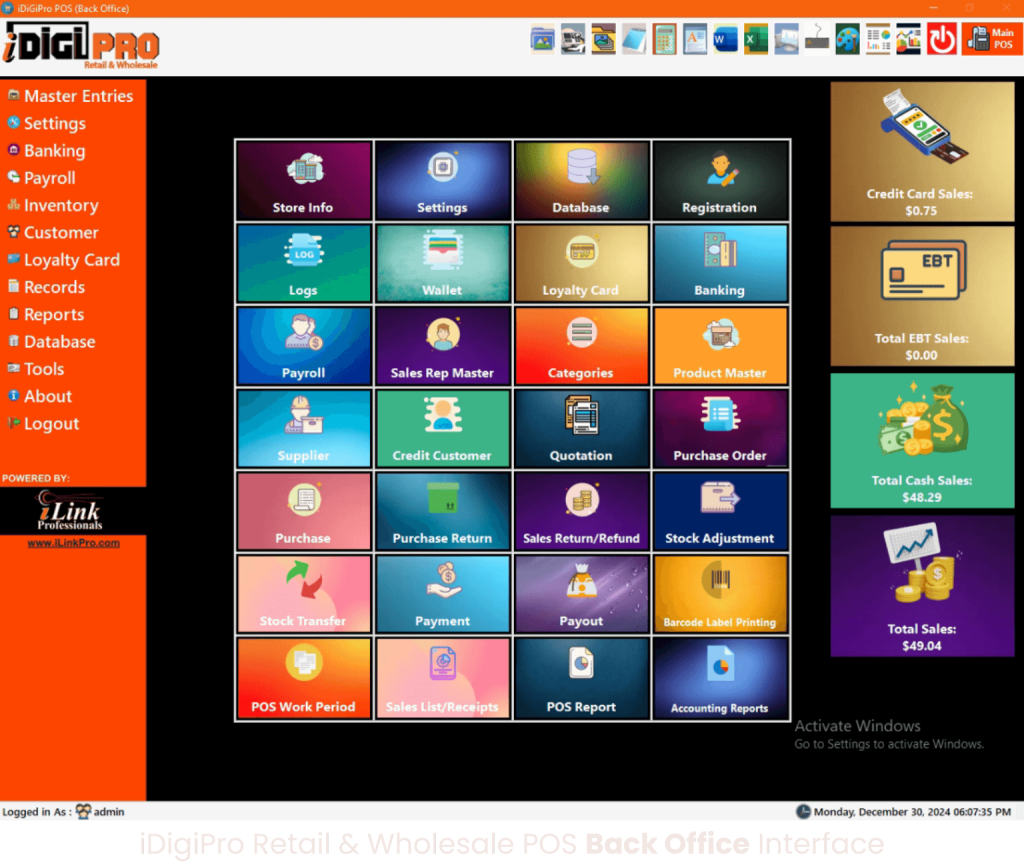Open the Settings tile in the grid
1024x867 pixels.
click(442, 180)
